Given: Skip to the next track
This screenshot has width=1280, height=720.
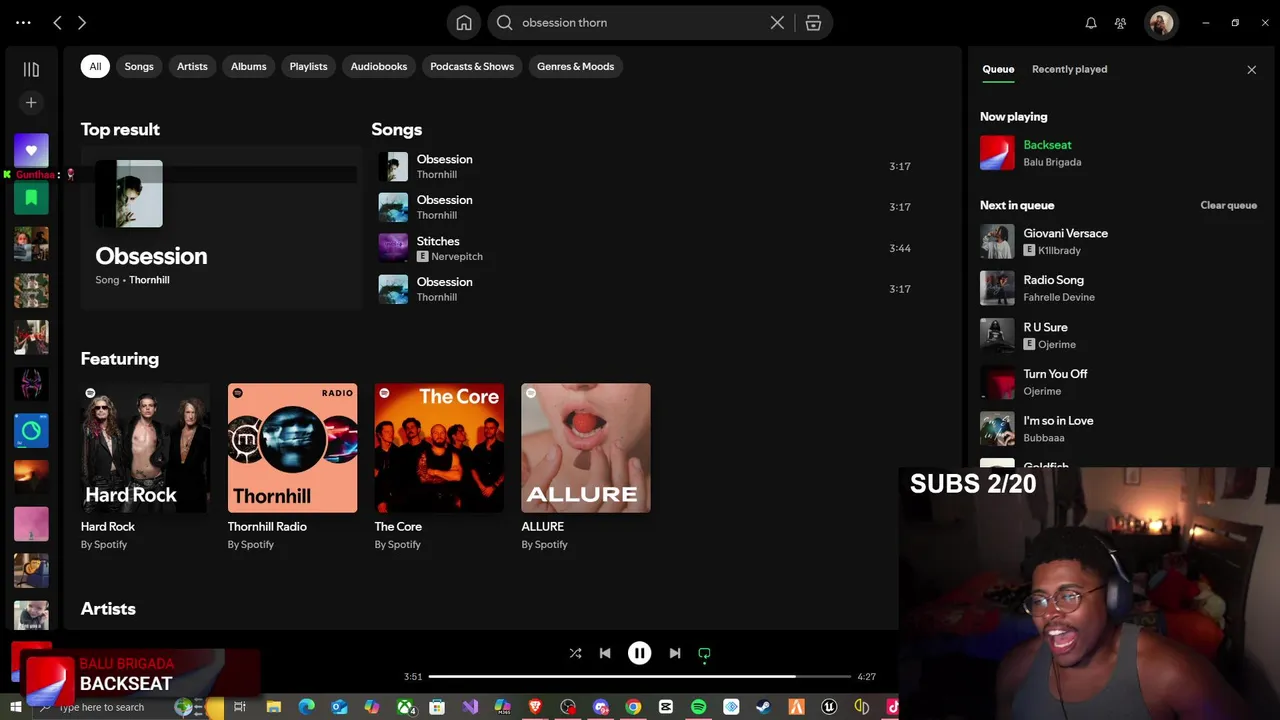Looking at the screenshot, I should (x=675, y=653).
